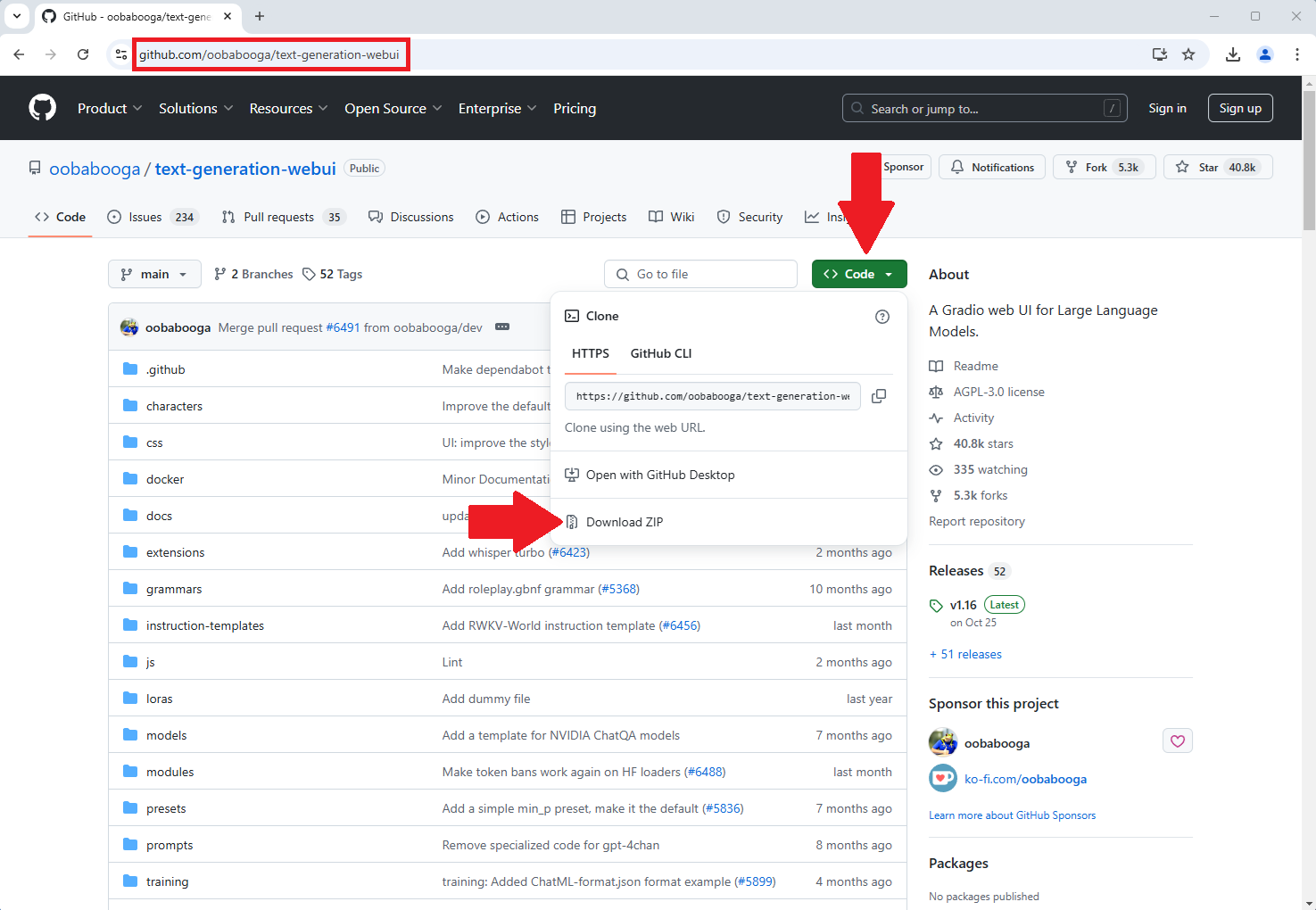This screenshot has width=1316, height=910.
Task: Open Chrome three-dot menu
Action: [x=1297, y=54]
